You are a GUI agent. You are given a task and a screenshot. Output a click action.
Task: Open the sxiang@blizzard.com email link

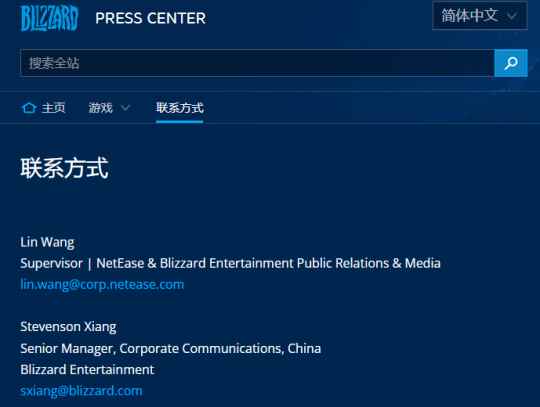pos(81,391)
